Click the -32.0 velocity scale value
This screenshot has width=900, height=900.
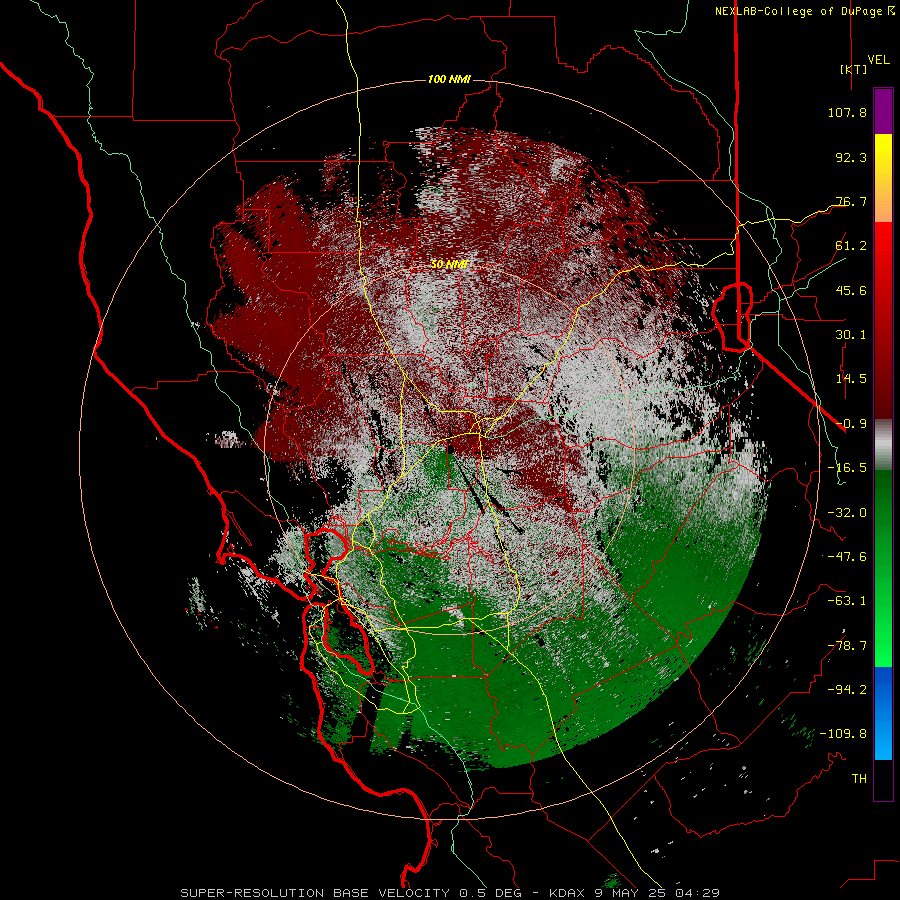click(x=847, y=513)
